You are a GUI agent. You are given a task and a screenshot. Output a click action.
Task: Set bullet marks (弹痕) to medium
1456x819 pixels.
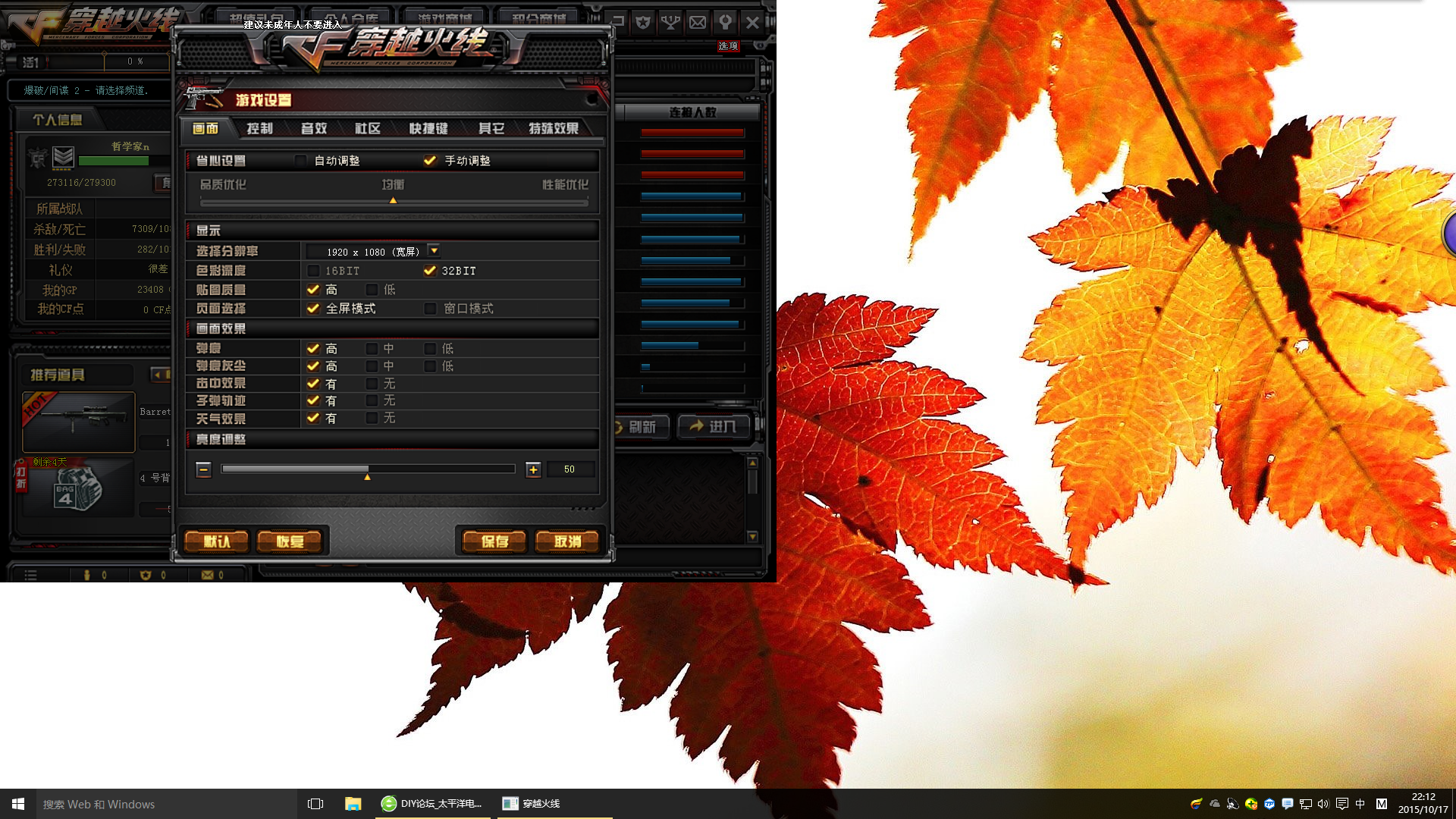point(372,349)
